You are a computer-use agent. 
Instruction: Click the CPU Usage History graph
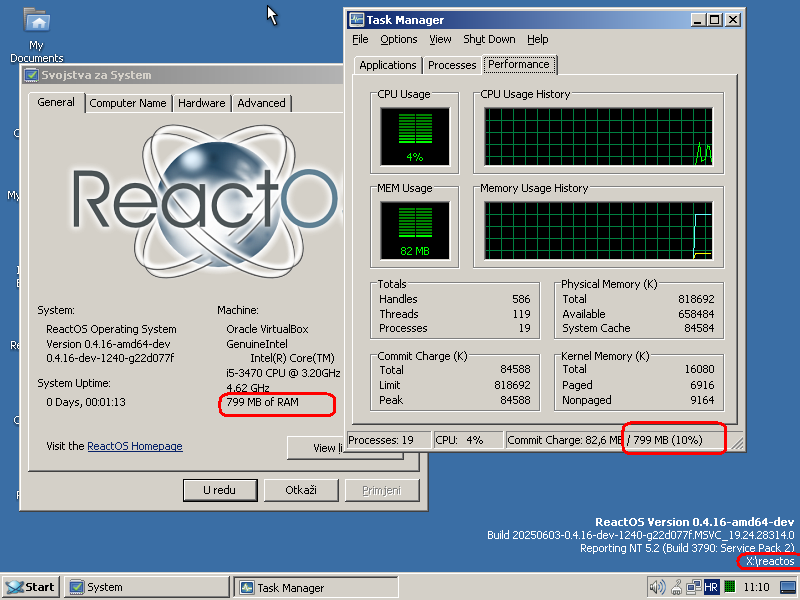[x=598, y=136]
